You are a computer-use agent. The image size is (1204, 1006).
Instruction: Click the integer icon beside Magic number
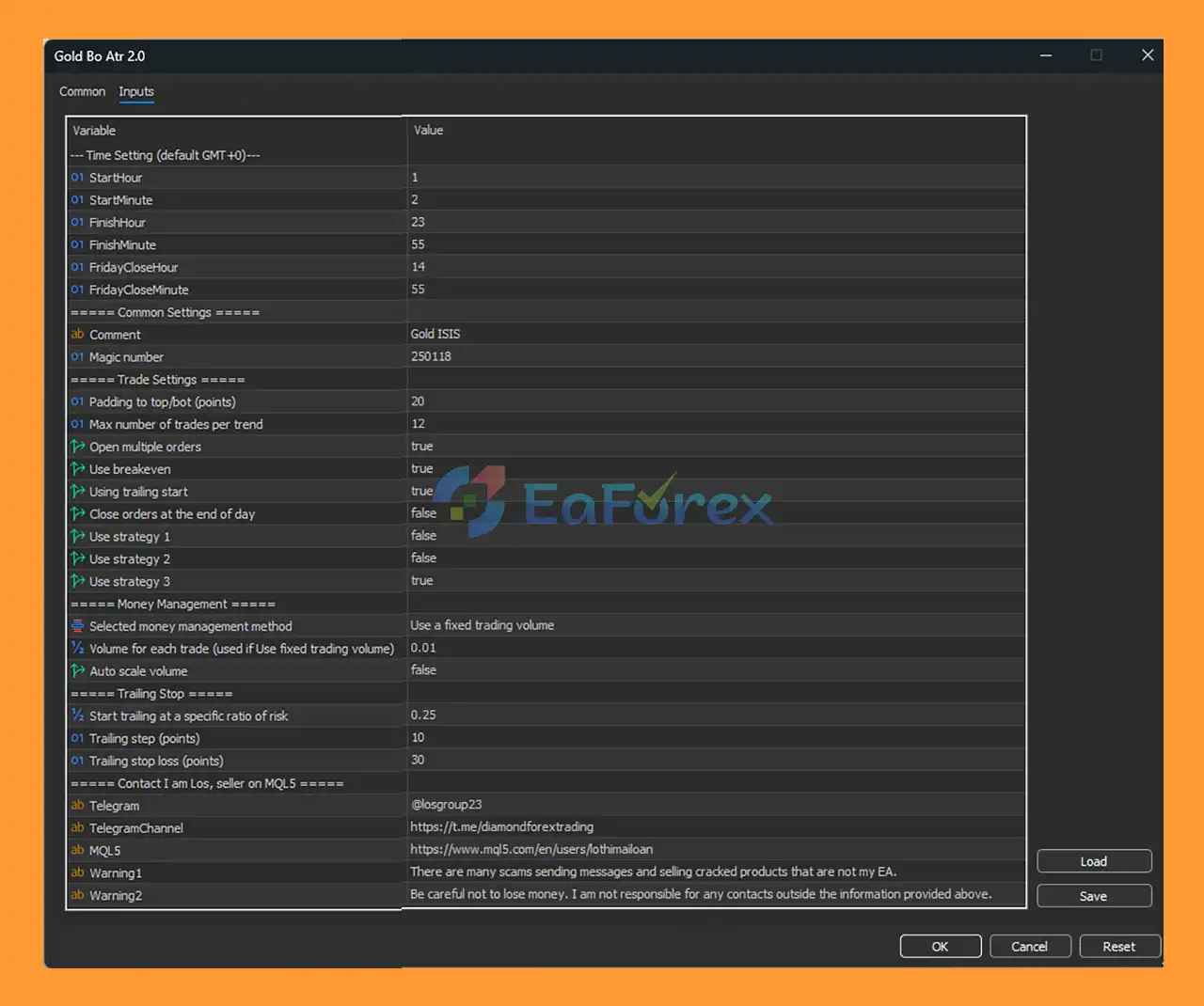(77, 357)
